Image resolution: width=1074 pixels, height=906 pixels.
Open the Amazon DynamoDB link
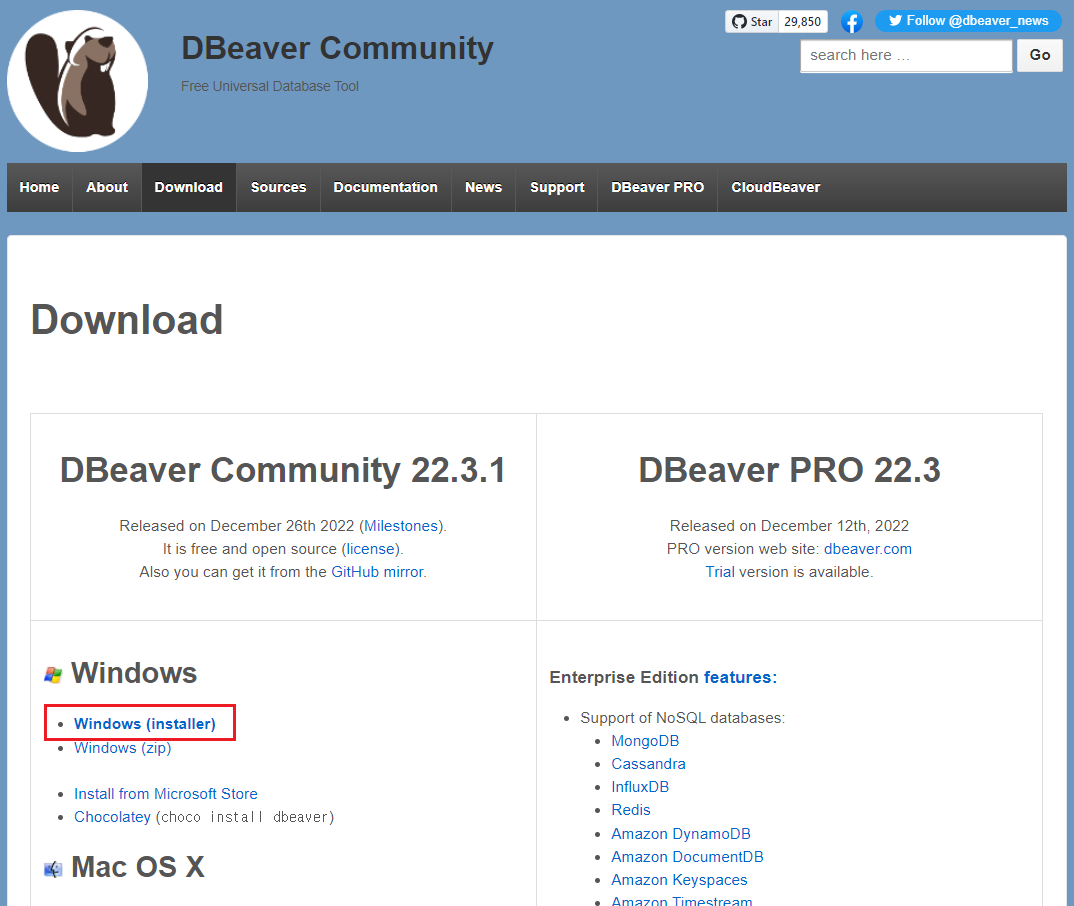681,834
